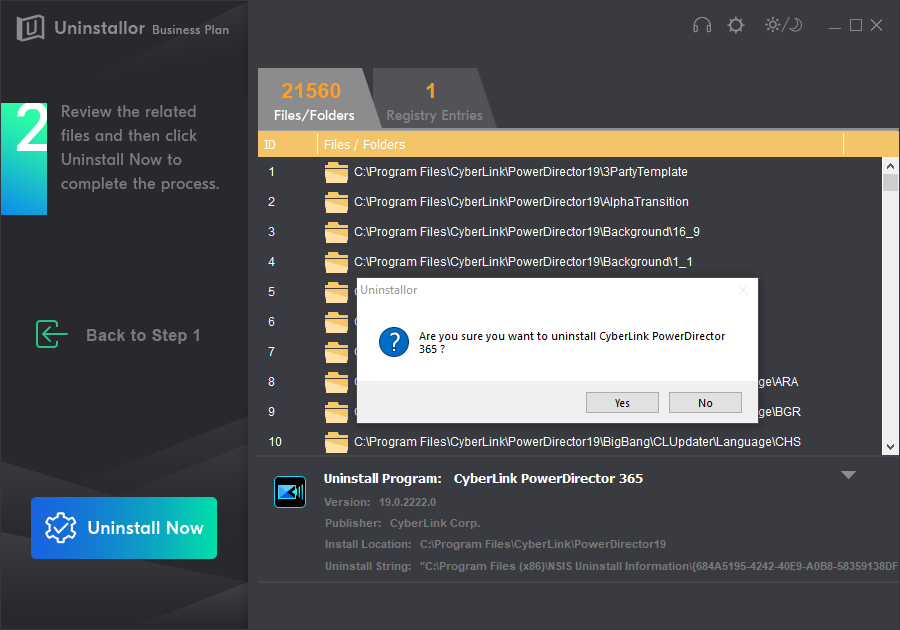The width and height of the screenshot is (900, 630).
Task: Click the Back to Step 1 arrow icon
Action: coord(52,335)
